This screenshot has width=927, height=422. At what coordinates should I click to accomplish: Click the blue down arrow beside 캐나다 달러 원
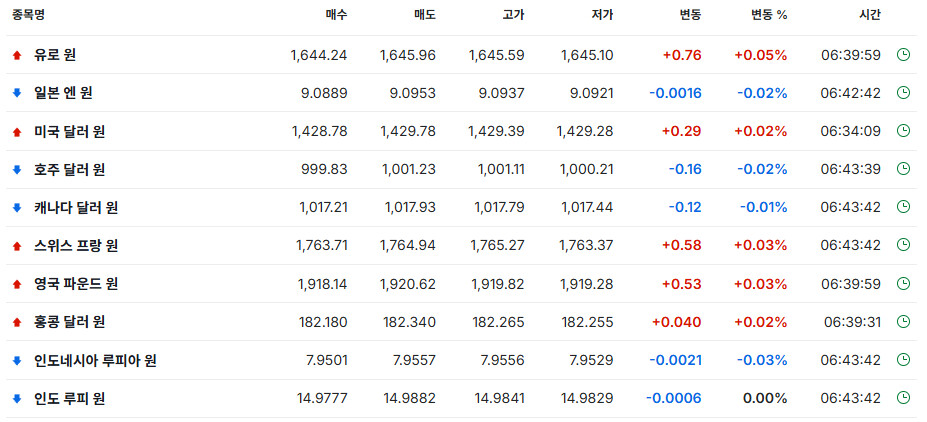pyautogui.click(x=17, y=207)
